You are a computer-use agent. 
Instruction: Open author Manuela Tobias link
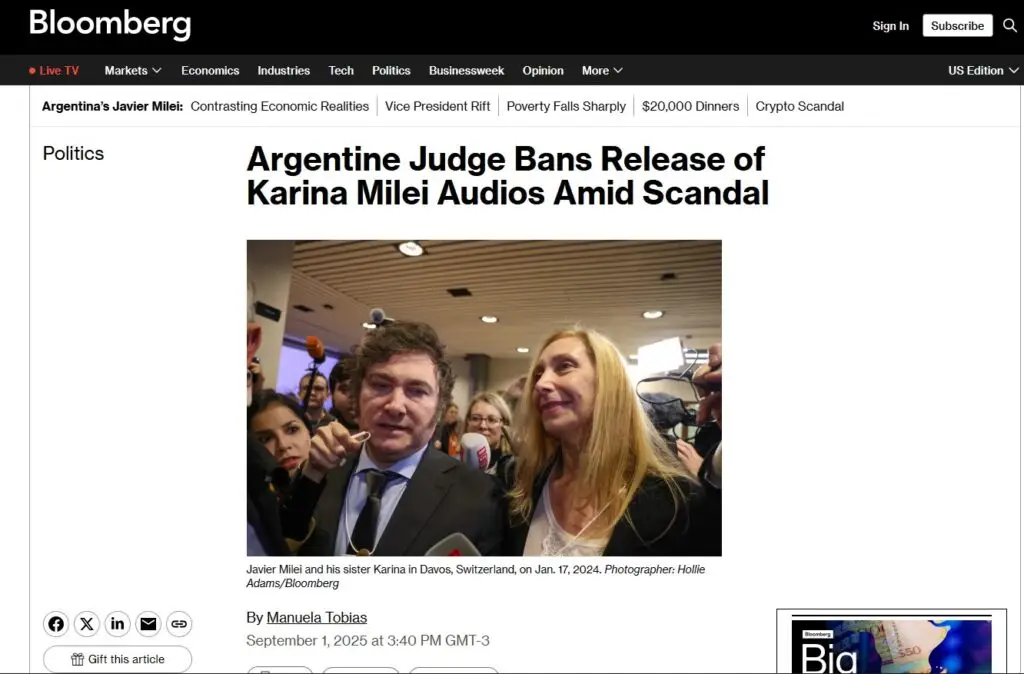[x=317, y=617]
